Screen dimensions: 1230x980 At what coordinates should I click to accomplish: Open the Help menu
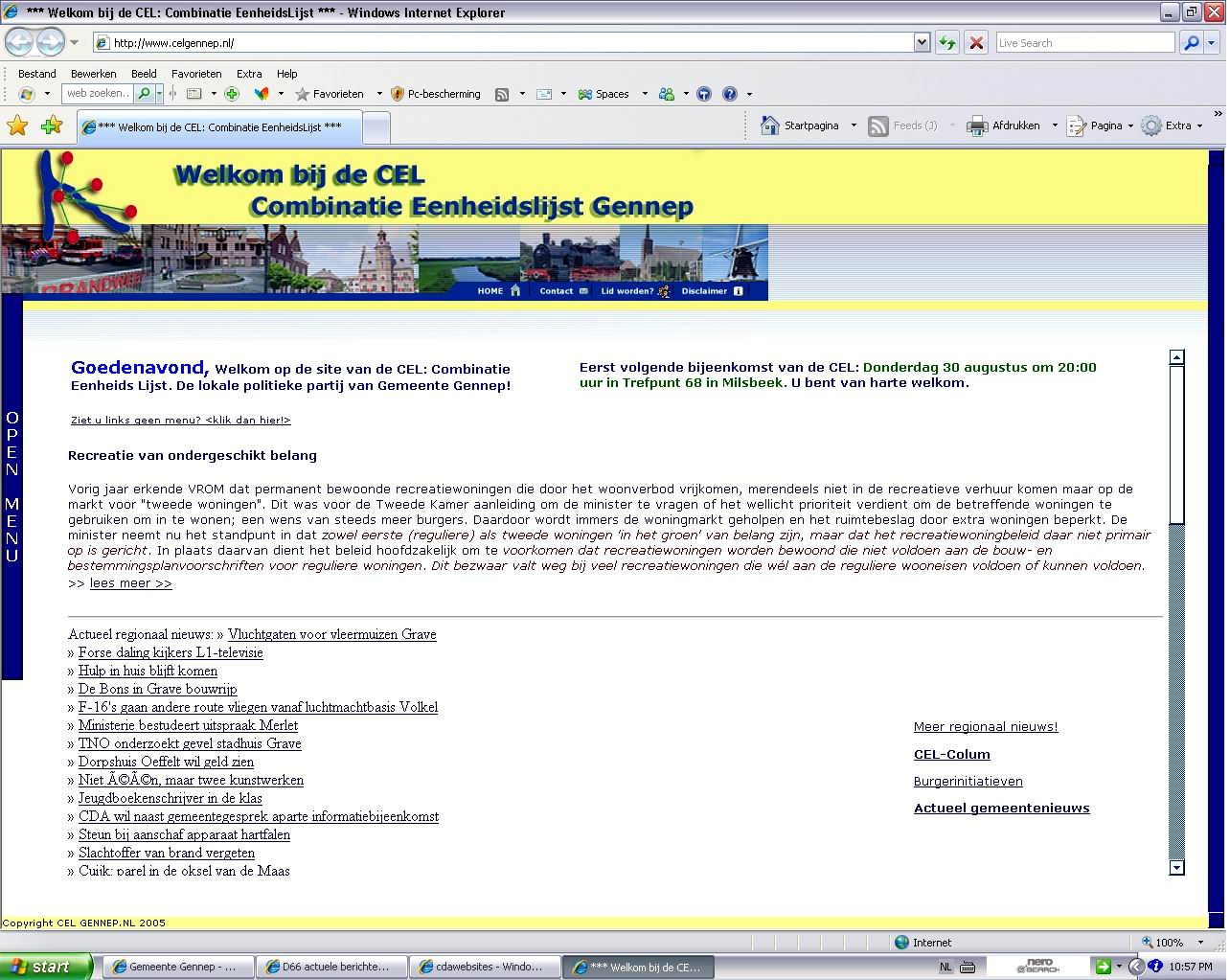pos(287,74)
